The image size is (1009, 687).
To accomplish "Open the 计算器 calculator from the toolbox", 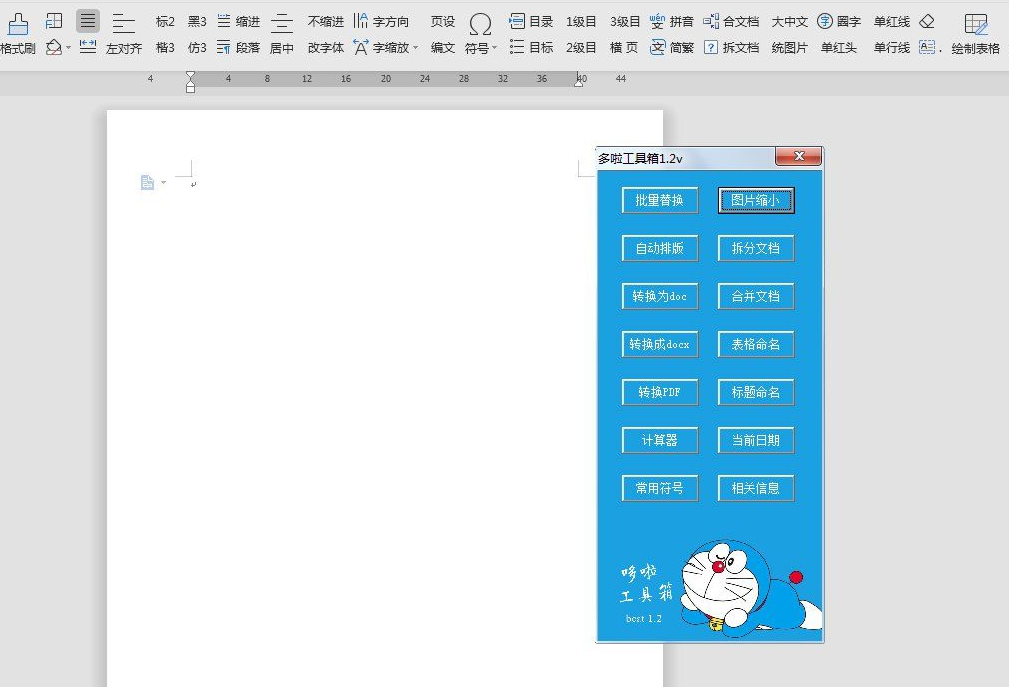I will (x=659, y=440).
